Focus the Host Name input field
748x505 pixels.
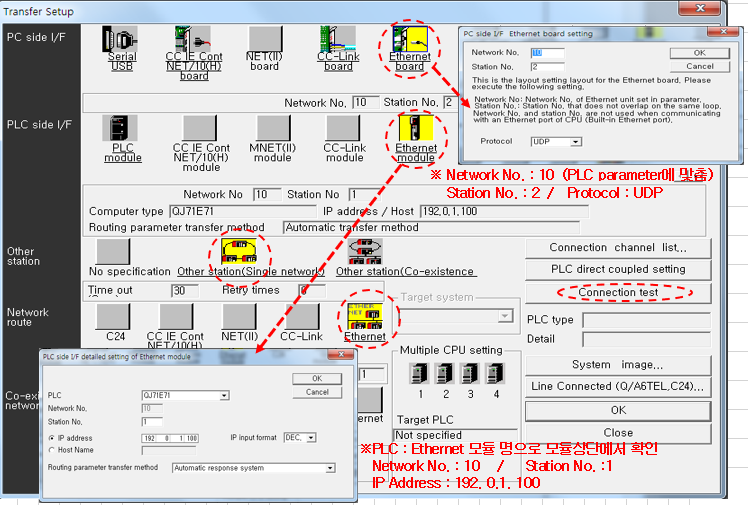[169, 450]
